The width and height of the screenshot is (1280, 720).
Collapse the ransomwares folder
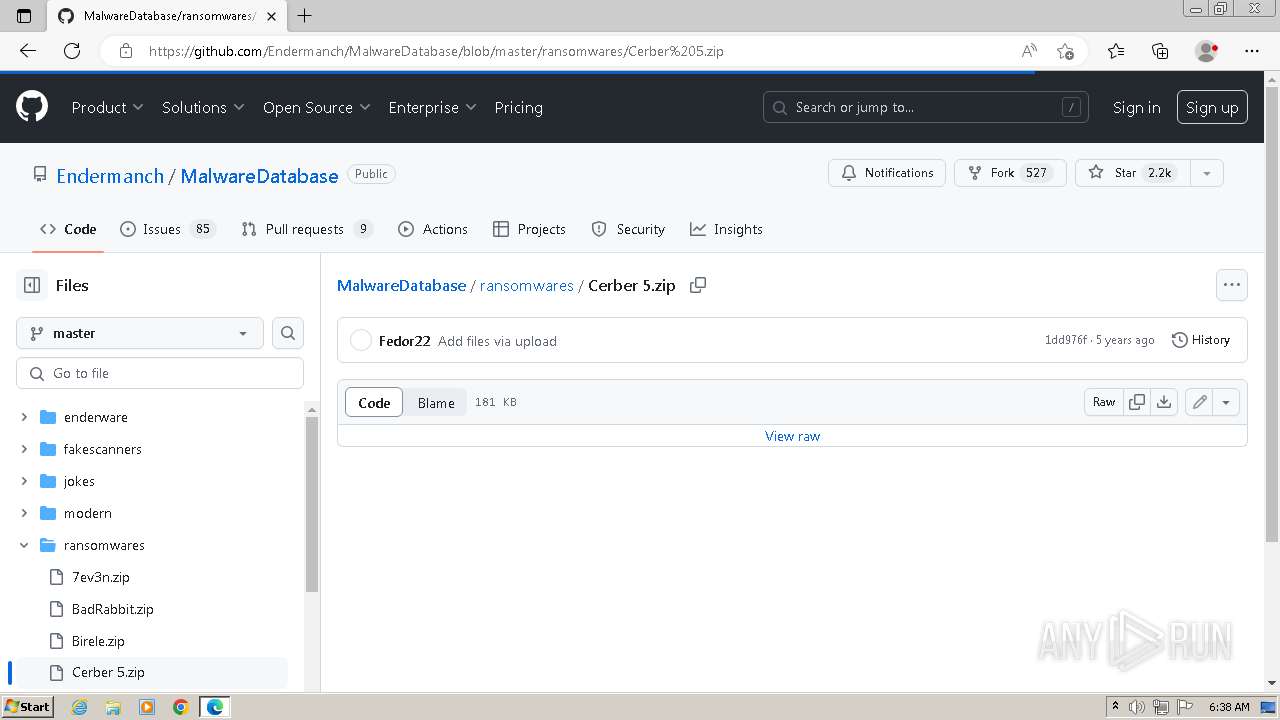24,545
